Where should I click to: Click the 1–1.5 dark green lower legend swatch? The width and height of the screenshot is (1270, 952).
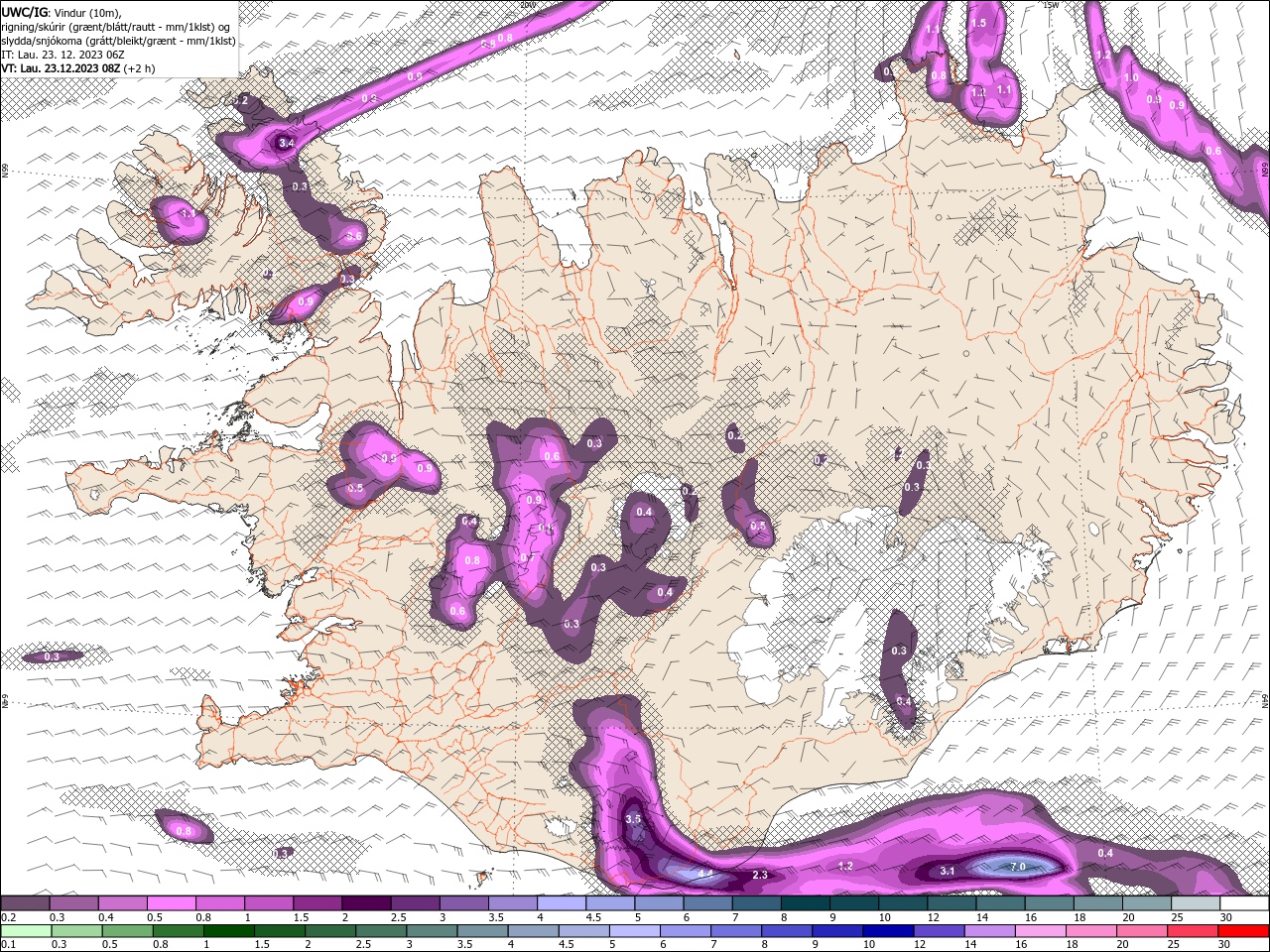(x=228, y=931)
